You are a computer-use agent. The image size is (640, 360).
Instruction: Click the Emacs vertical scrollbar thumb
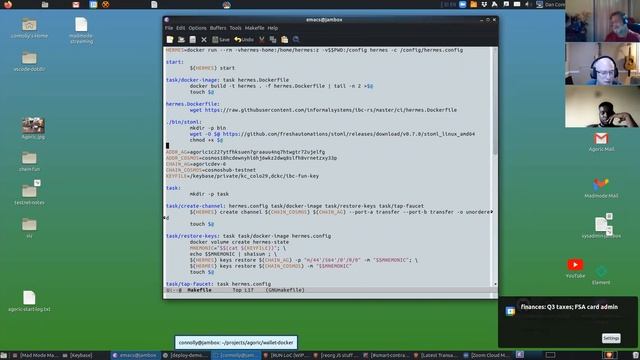[x=495, y=102]
